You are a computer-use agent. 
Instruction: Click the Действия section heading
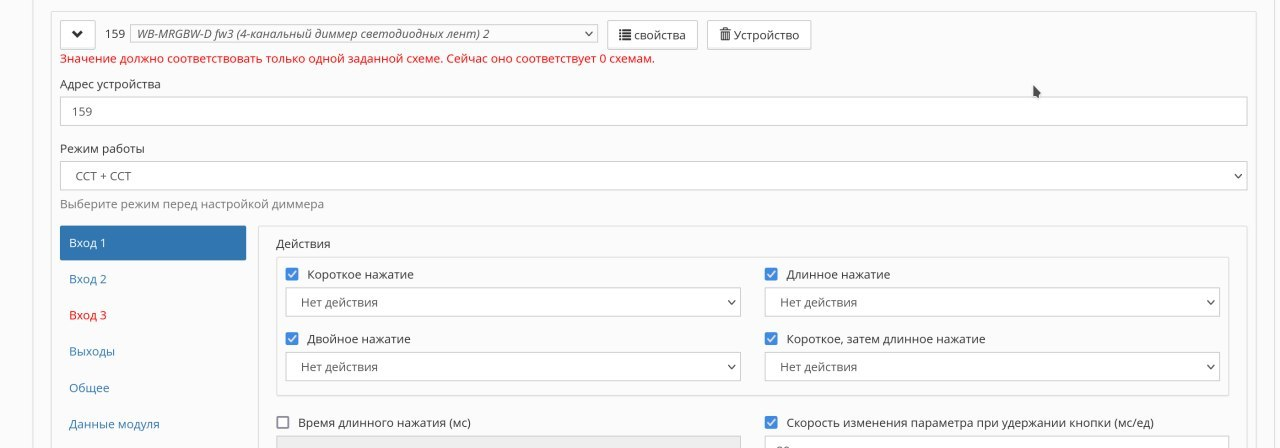[x=303, y=243]
